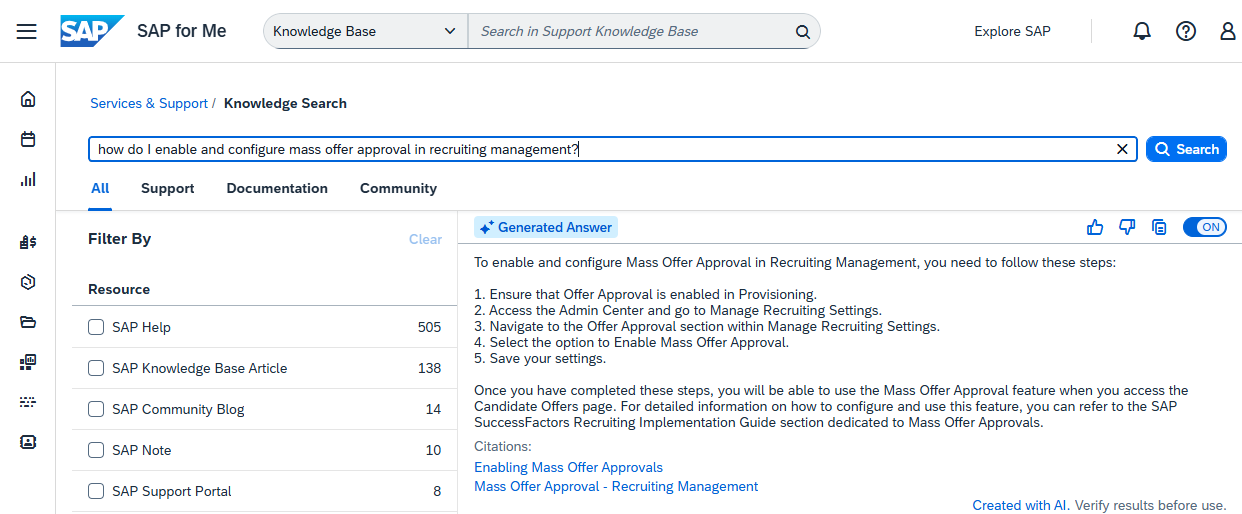Switch to the All tab
Image resolution: width=1242 pixels, height=514 pixels.
(x=100, y=188)
